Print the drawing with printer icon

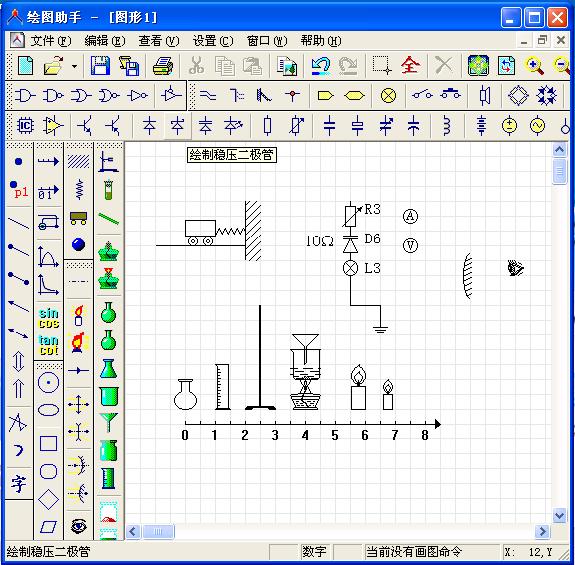163,66
